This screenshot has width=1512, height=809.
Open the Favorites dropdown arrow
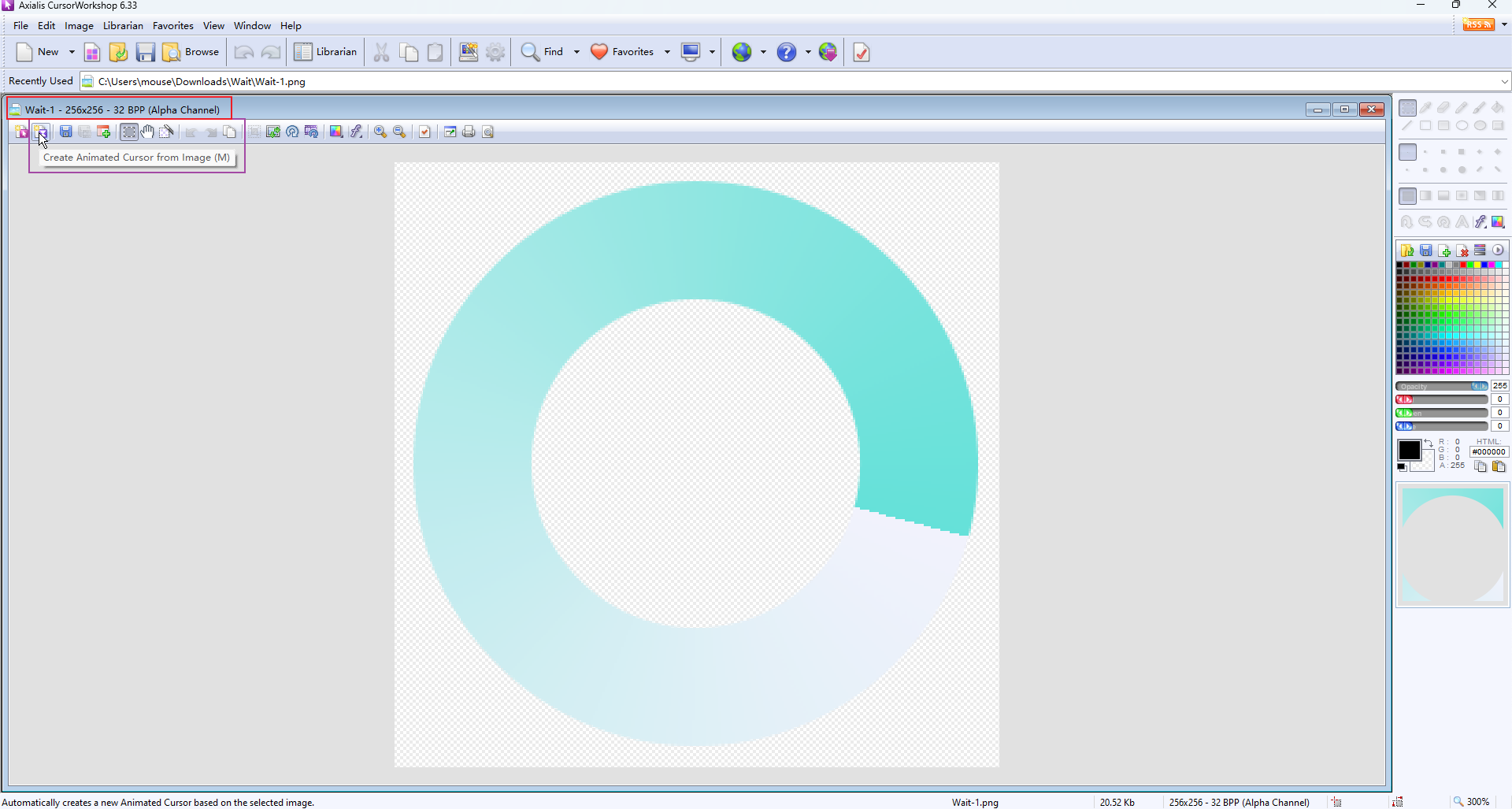tap(667, 52)
